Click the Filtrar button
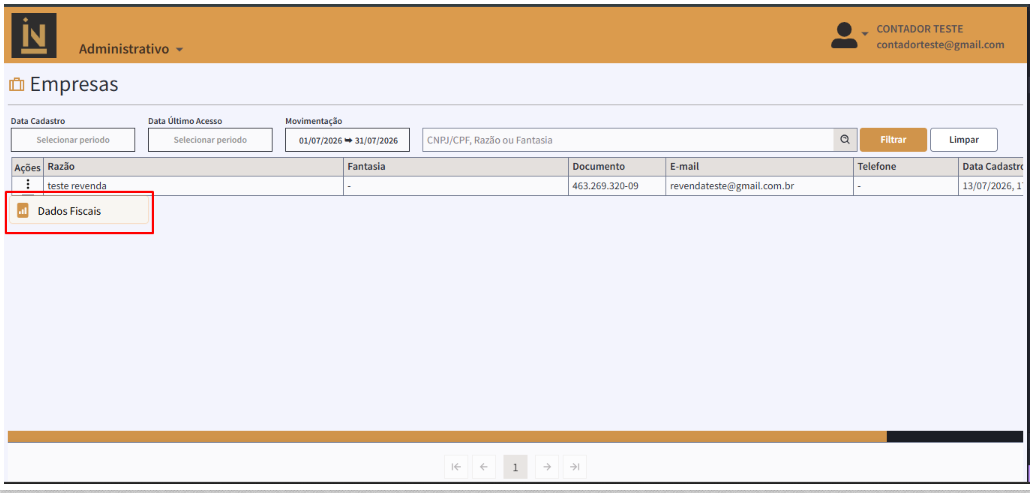The width and height of the screenshot is (1030, 493). [x=893, y=140]
